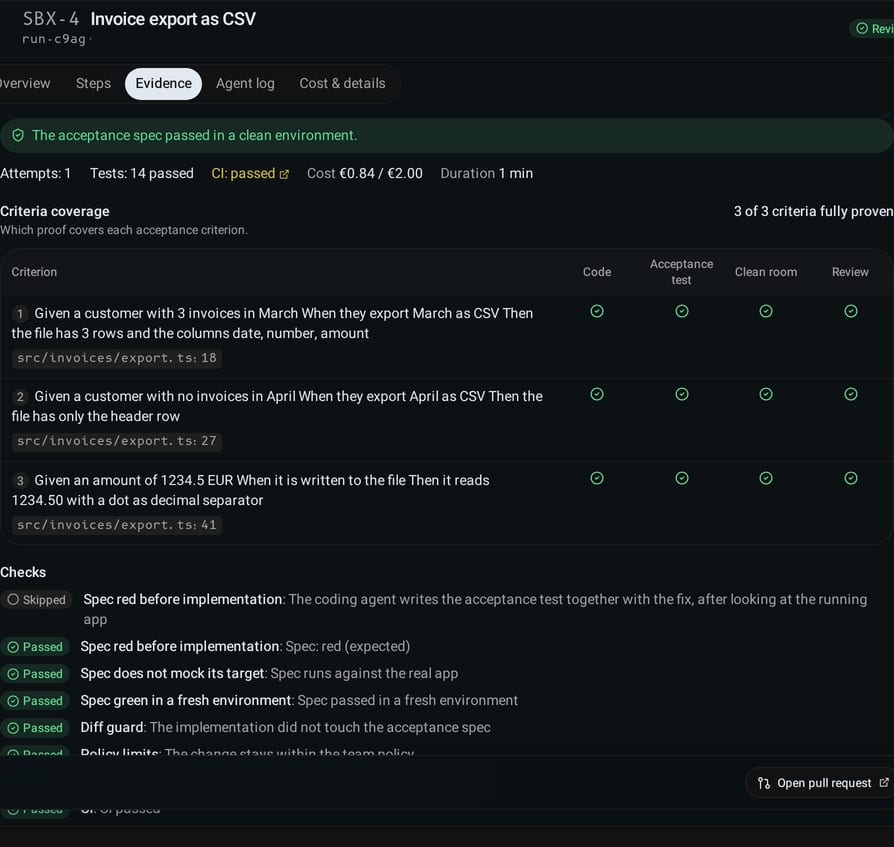Click the pull request icon in the button
Viewport: 894px width, 847px height.
pos(764,784)
